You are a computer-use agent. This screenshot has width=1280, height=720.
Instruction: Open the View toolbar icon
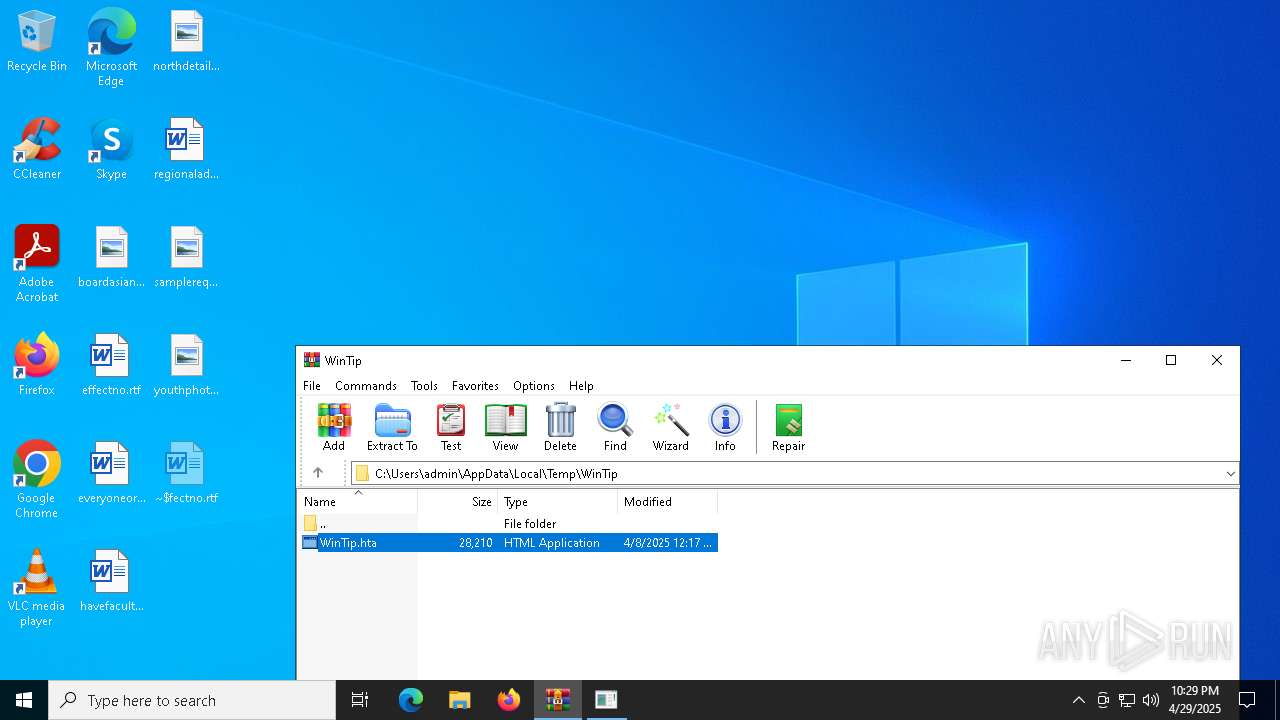point(505,428)
